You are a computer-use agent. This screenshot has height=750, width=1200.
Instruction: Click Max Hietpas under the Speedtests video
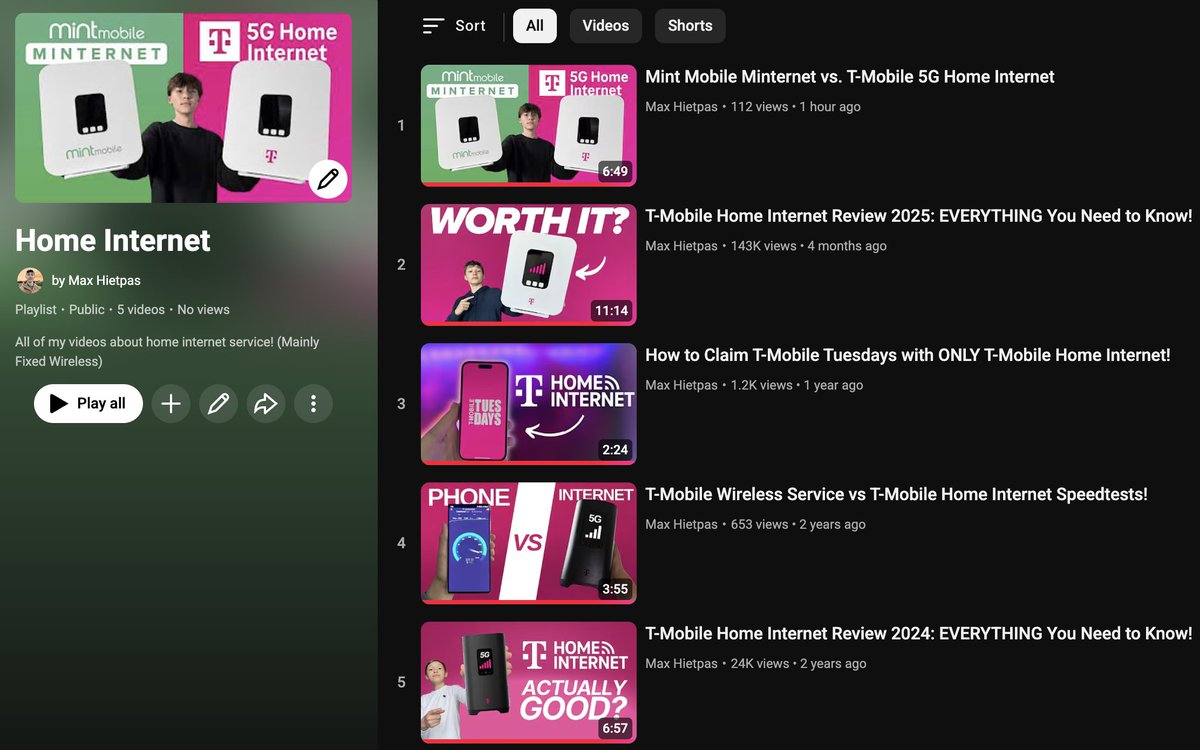681,524
